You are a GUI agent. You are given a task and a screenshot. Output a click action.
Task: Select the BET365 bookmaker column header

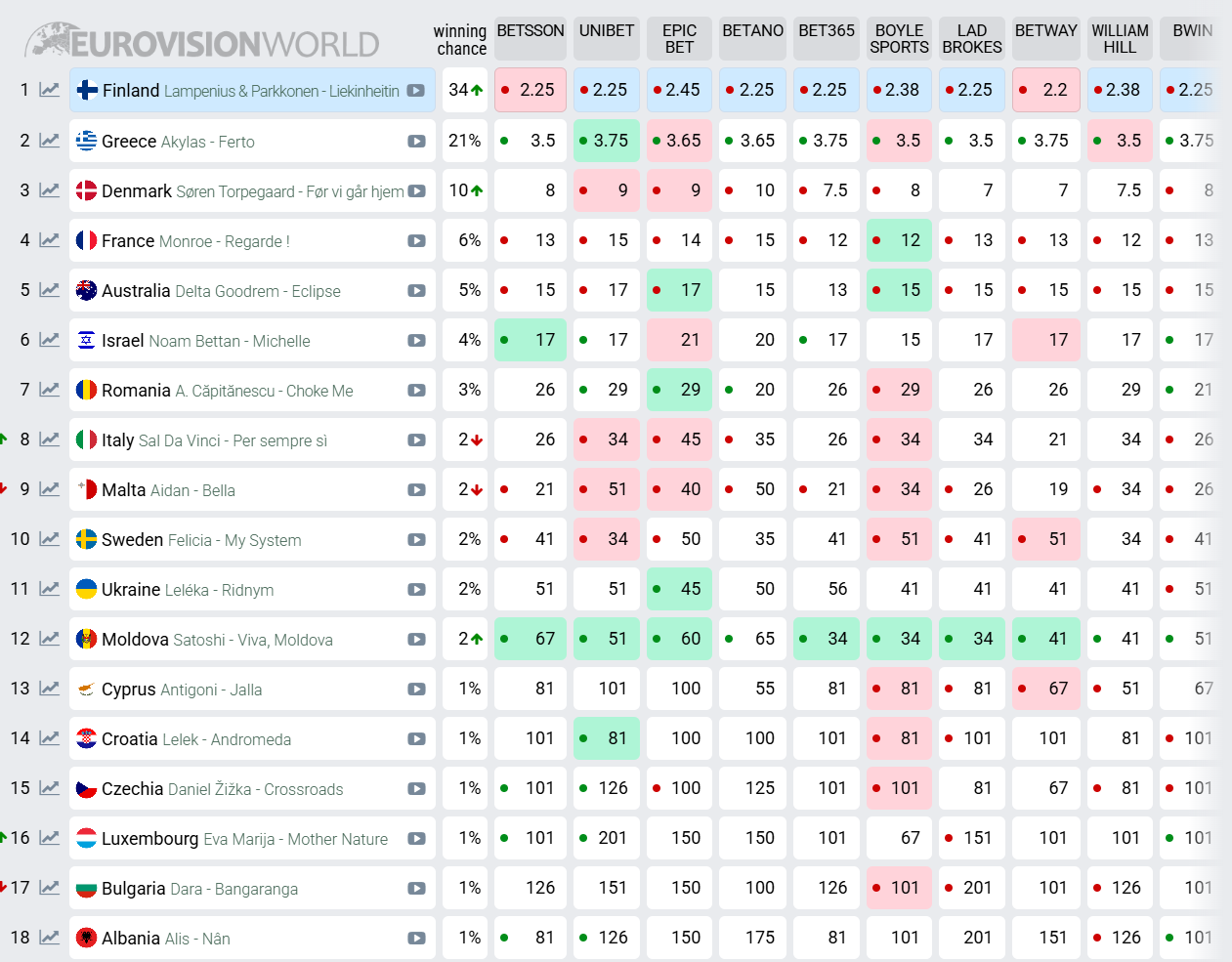pos(827,39)
